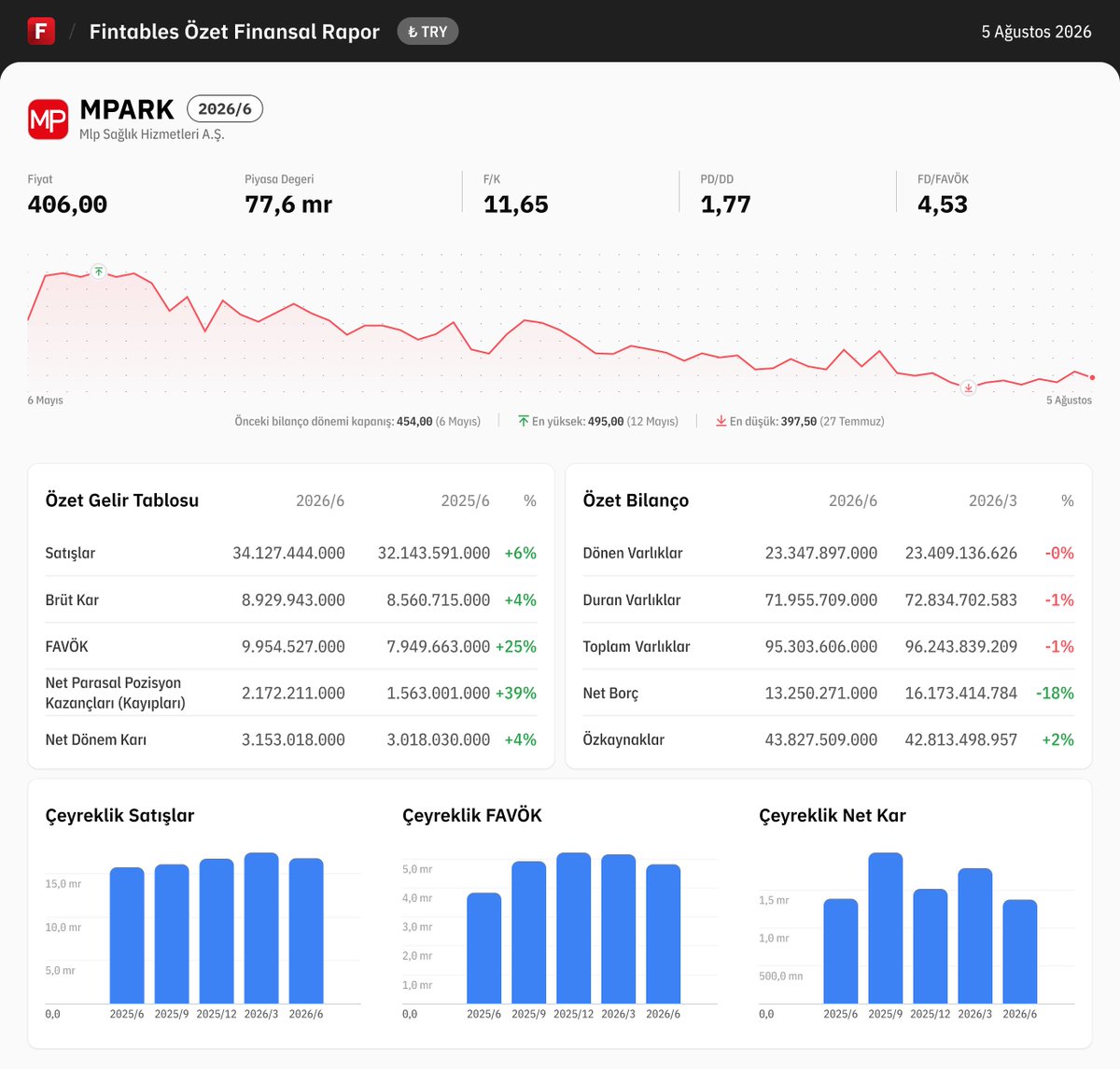
Task: Click Toplam Varlıklar value 95.303.606.000
Action: coord(821,646)
